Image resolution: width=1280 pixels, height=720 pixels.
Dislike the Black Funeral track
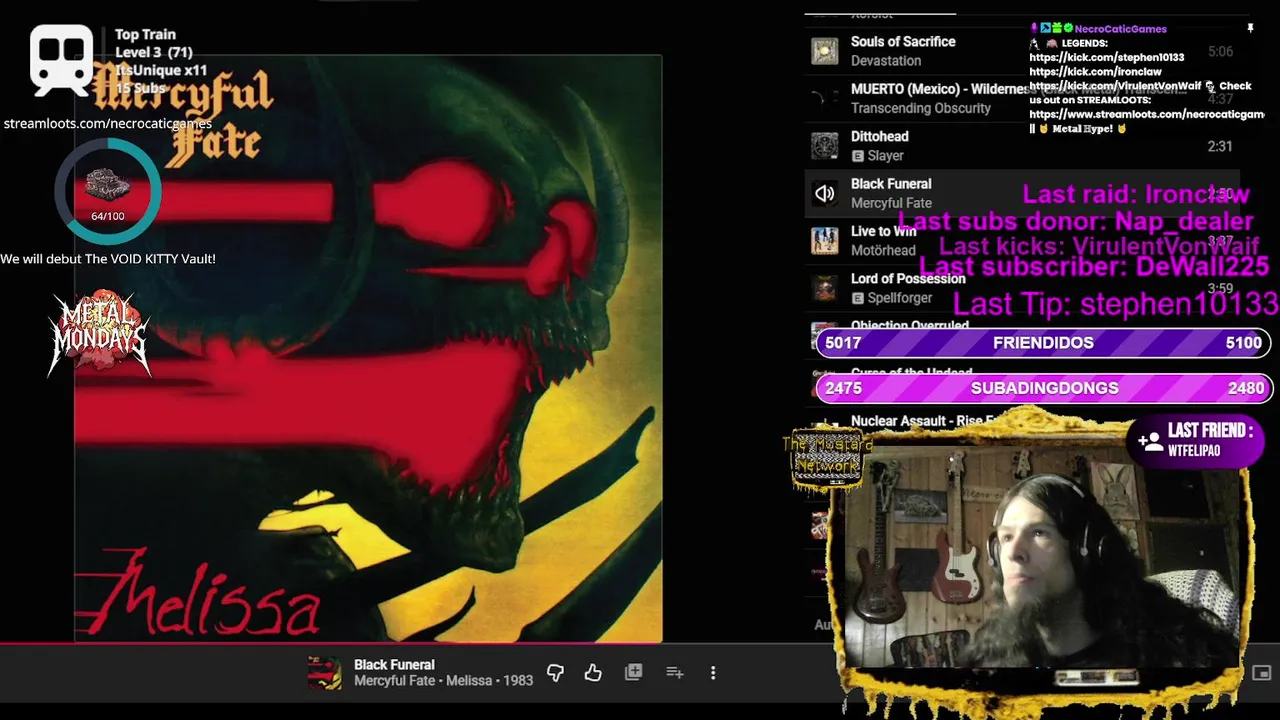[x=555, y=673]
